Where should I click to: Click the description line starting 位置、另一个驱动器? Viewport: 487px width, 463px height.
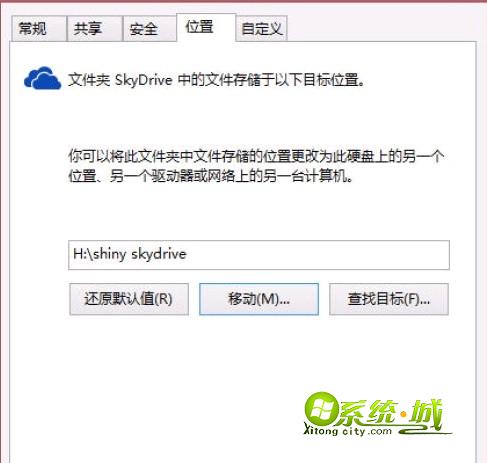pos(210,176)
